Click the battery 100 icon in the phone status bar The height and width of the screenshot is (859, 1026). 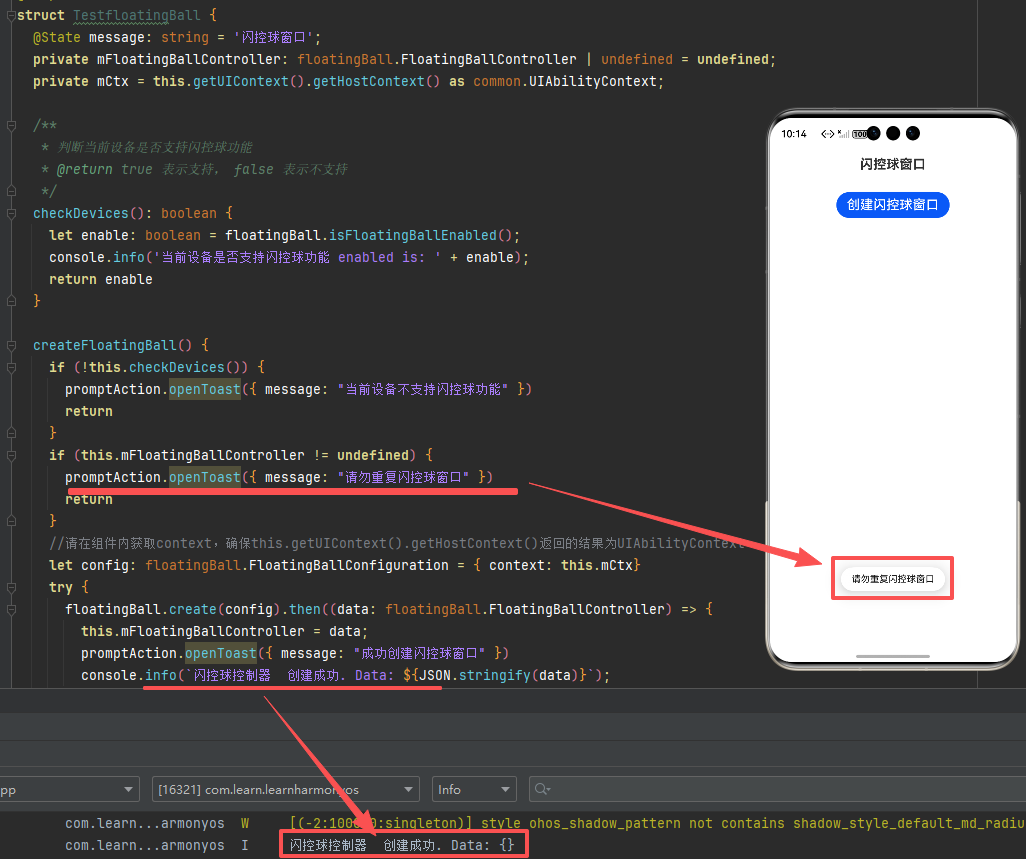point(859,134)
